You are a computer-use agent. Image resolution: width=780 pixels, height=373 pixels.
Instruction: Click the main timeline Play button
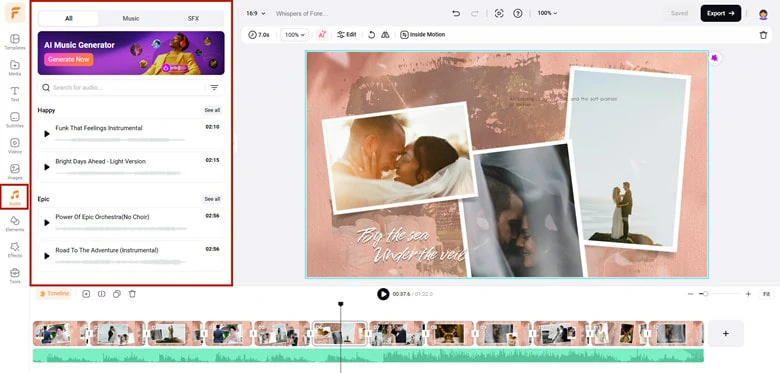point(383,294)
